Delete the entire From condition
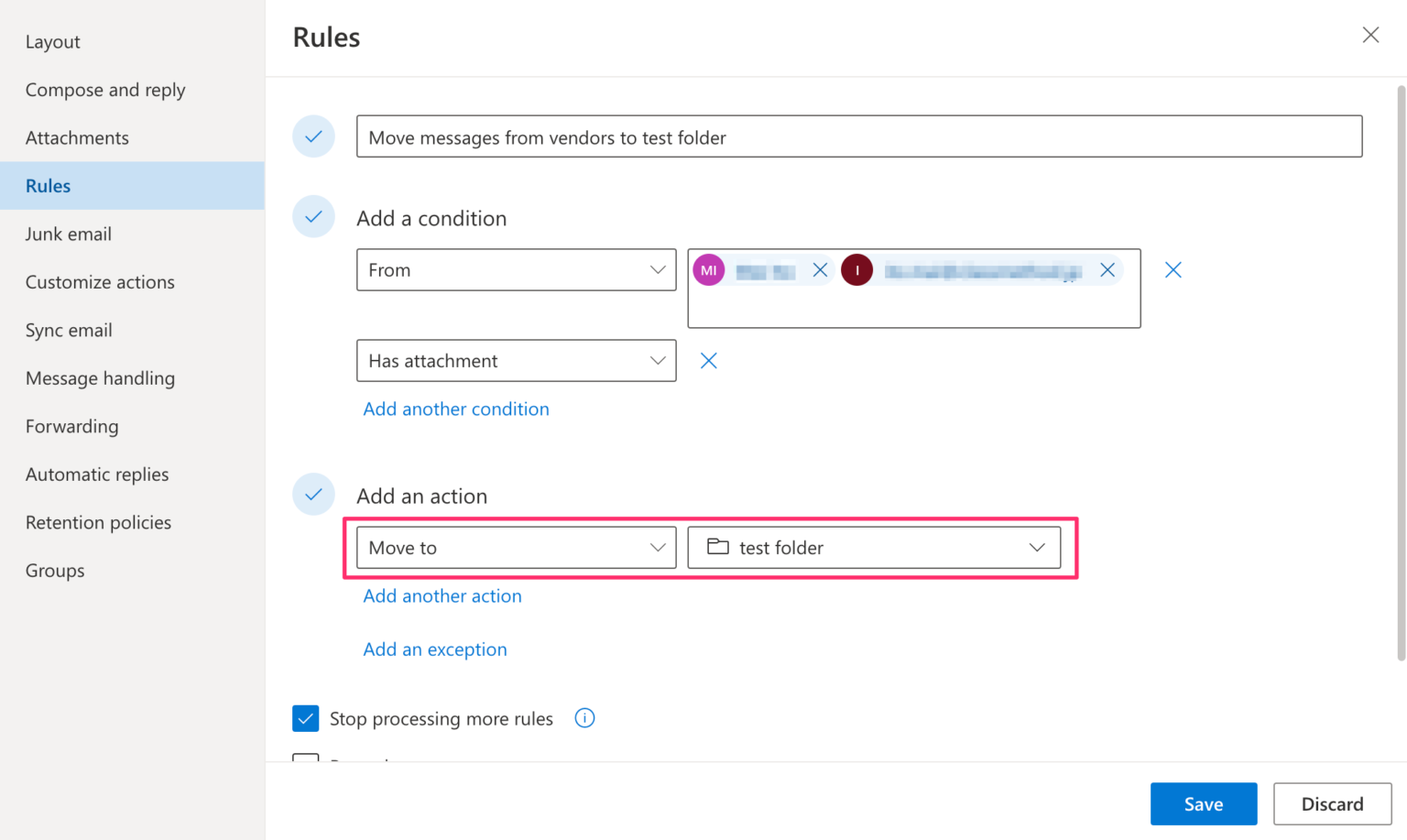1407x840 pixels. (x=1173, y=269)
